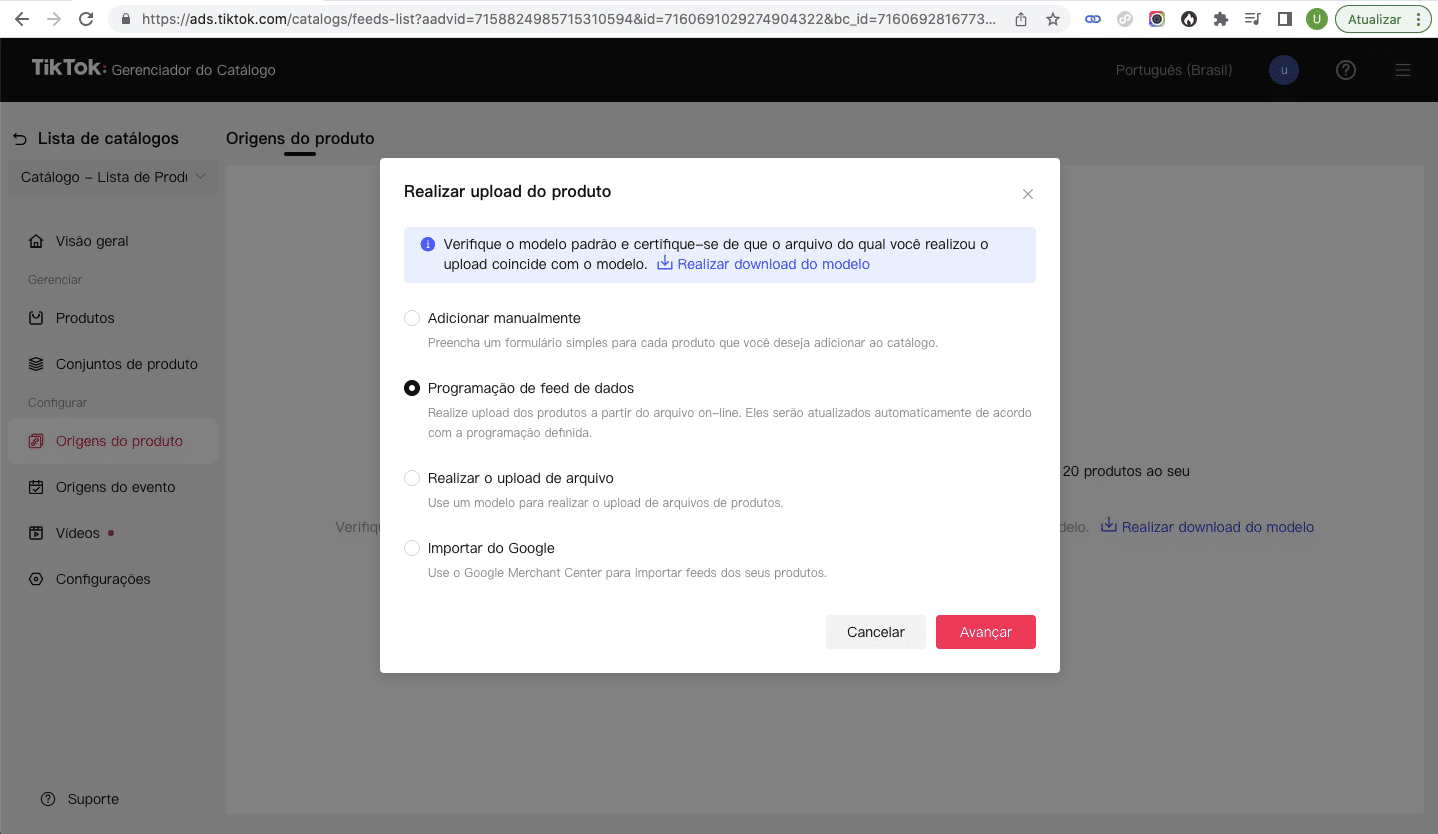This screenshot has height=834, width=1438.
Task: Select the Adicionar manualmente option
Action: pyautogui.click(x=412, y=318)
